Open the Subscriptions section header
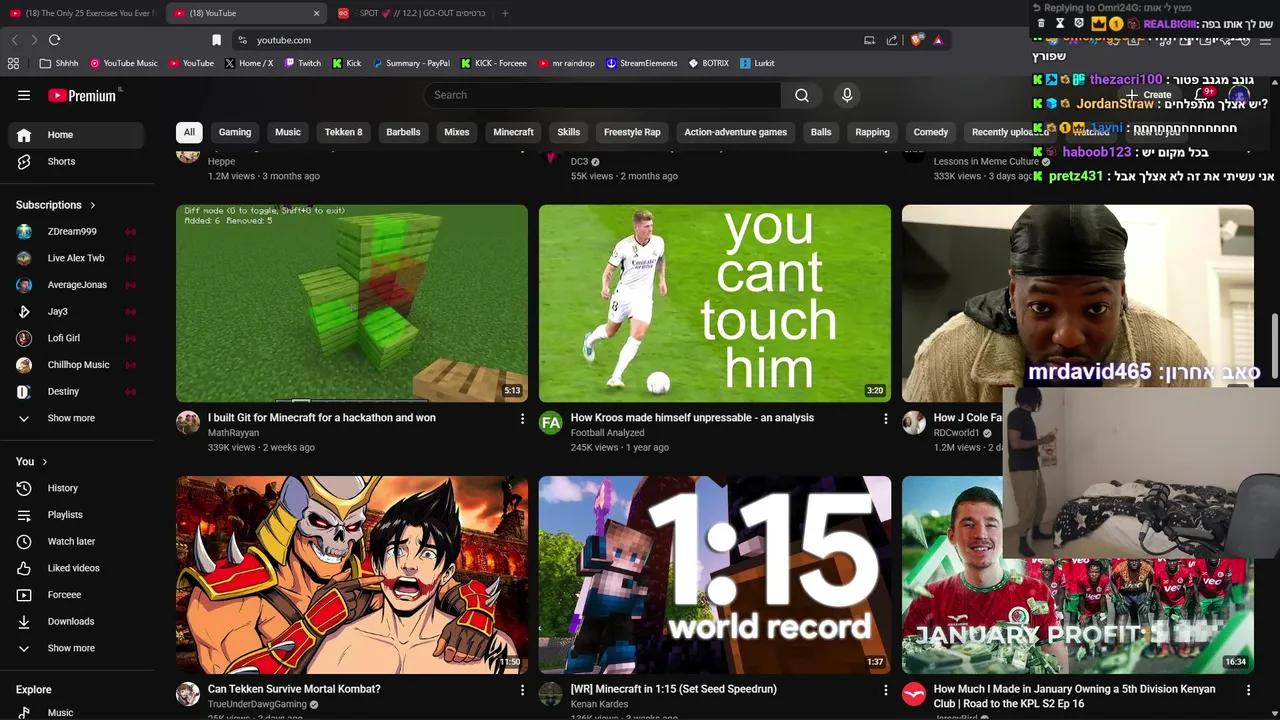Viewport: 1280px width, 720px height. [56, 205]
